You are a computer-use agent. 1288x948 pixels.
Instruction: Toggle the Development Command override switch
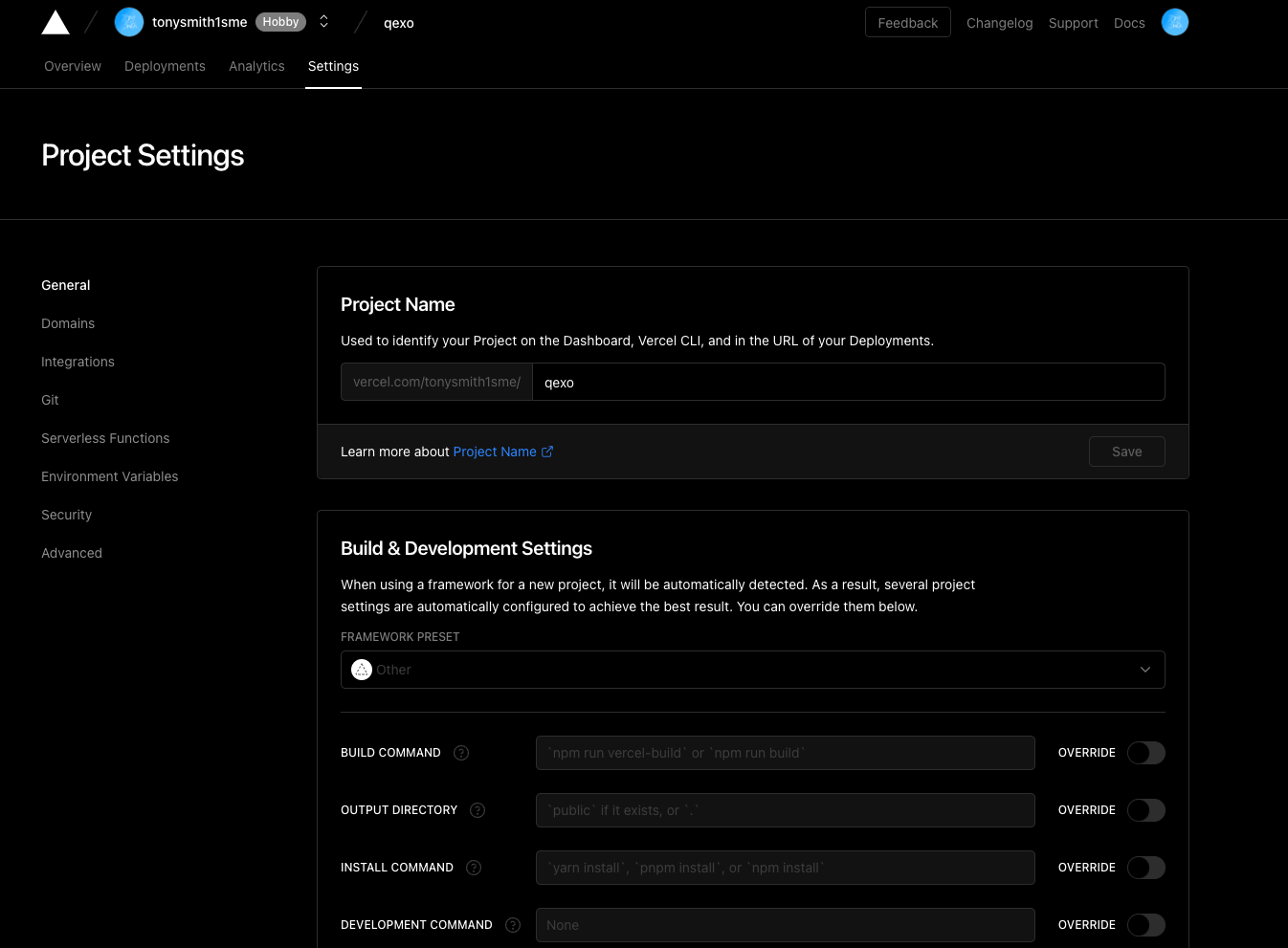(1145, 925)
